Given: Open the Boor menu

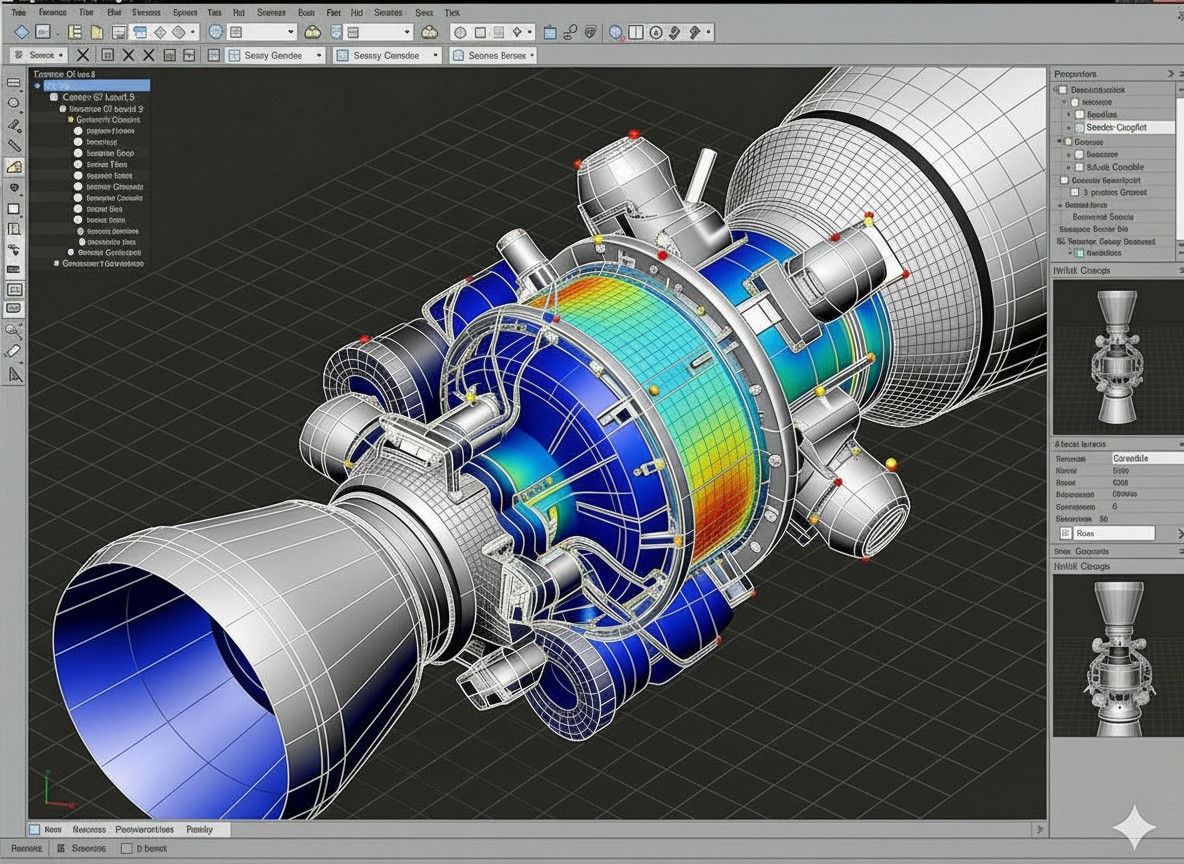Looking at the screenshot, I should point(307,12).
